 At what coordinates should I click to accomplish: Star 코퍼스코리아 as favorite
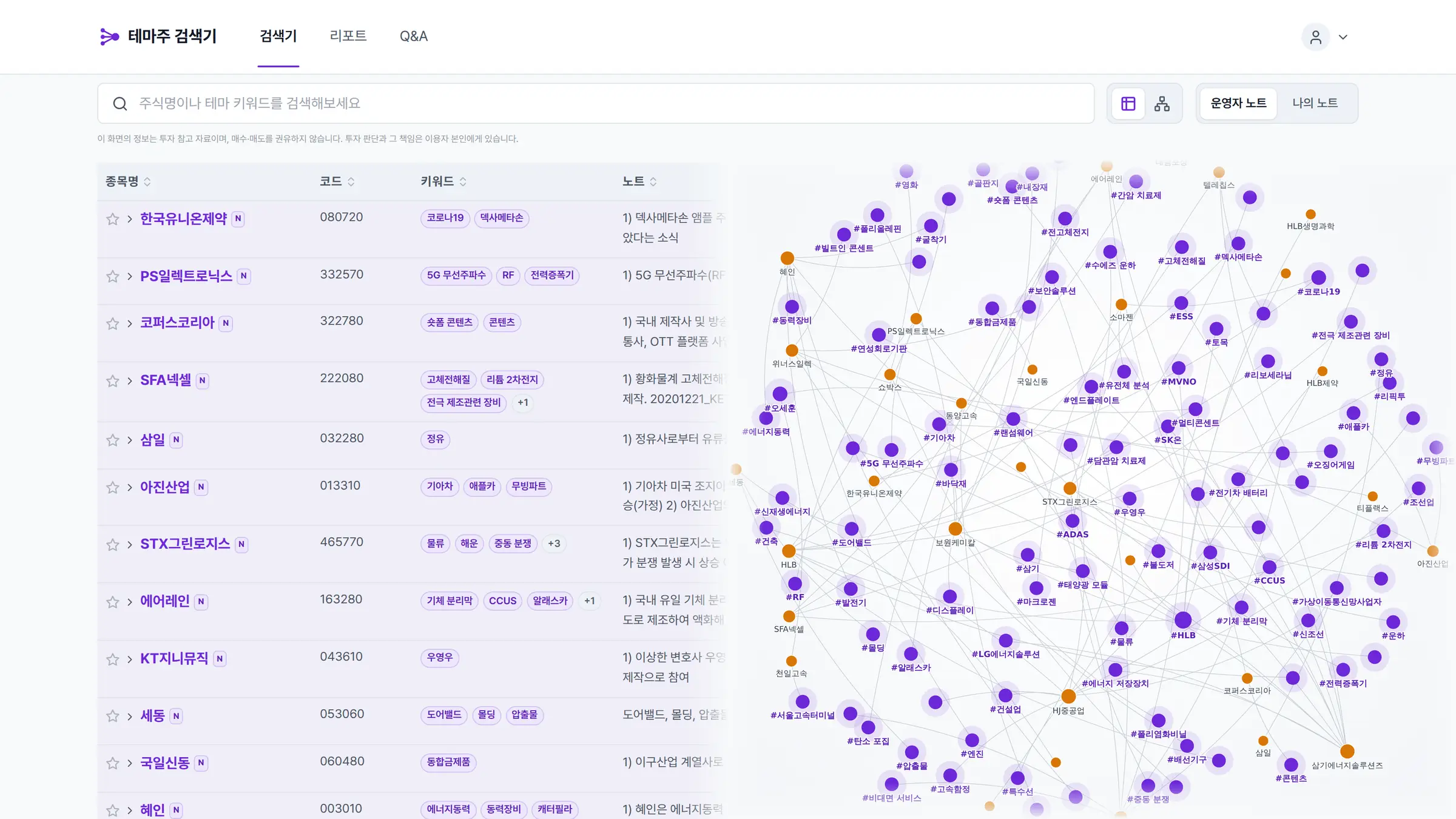112,323
